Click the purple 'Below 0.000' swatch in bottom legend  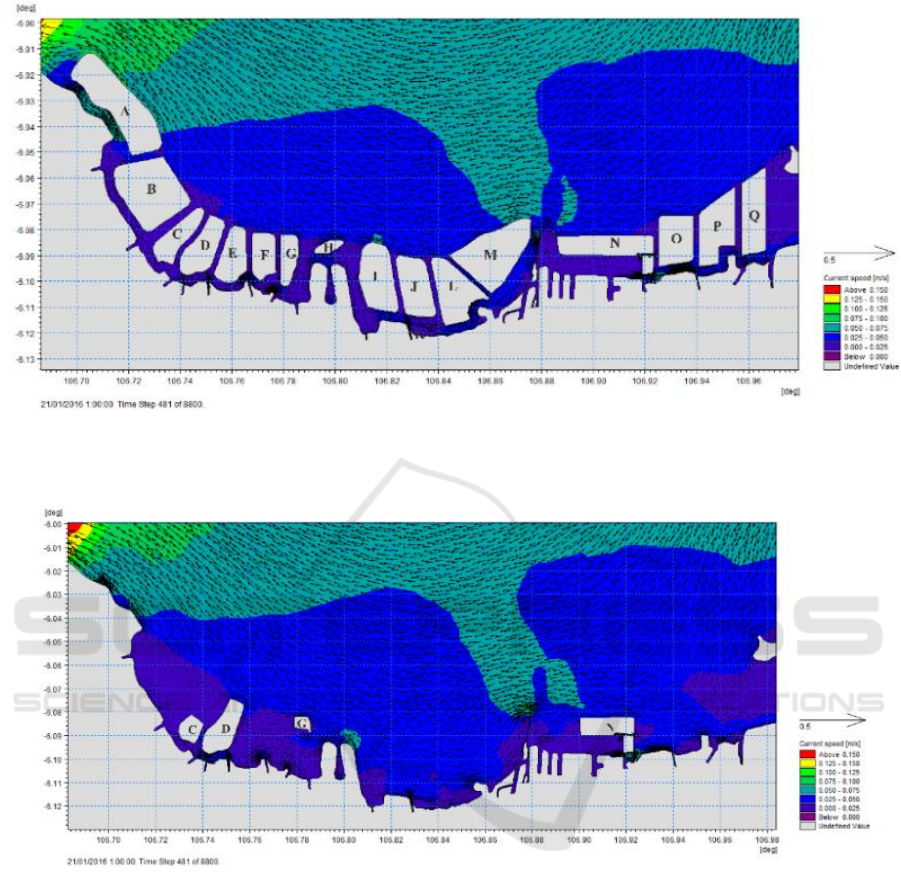pos(806,817)
